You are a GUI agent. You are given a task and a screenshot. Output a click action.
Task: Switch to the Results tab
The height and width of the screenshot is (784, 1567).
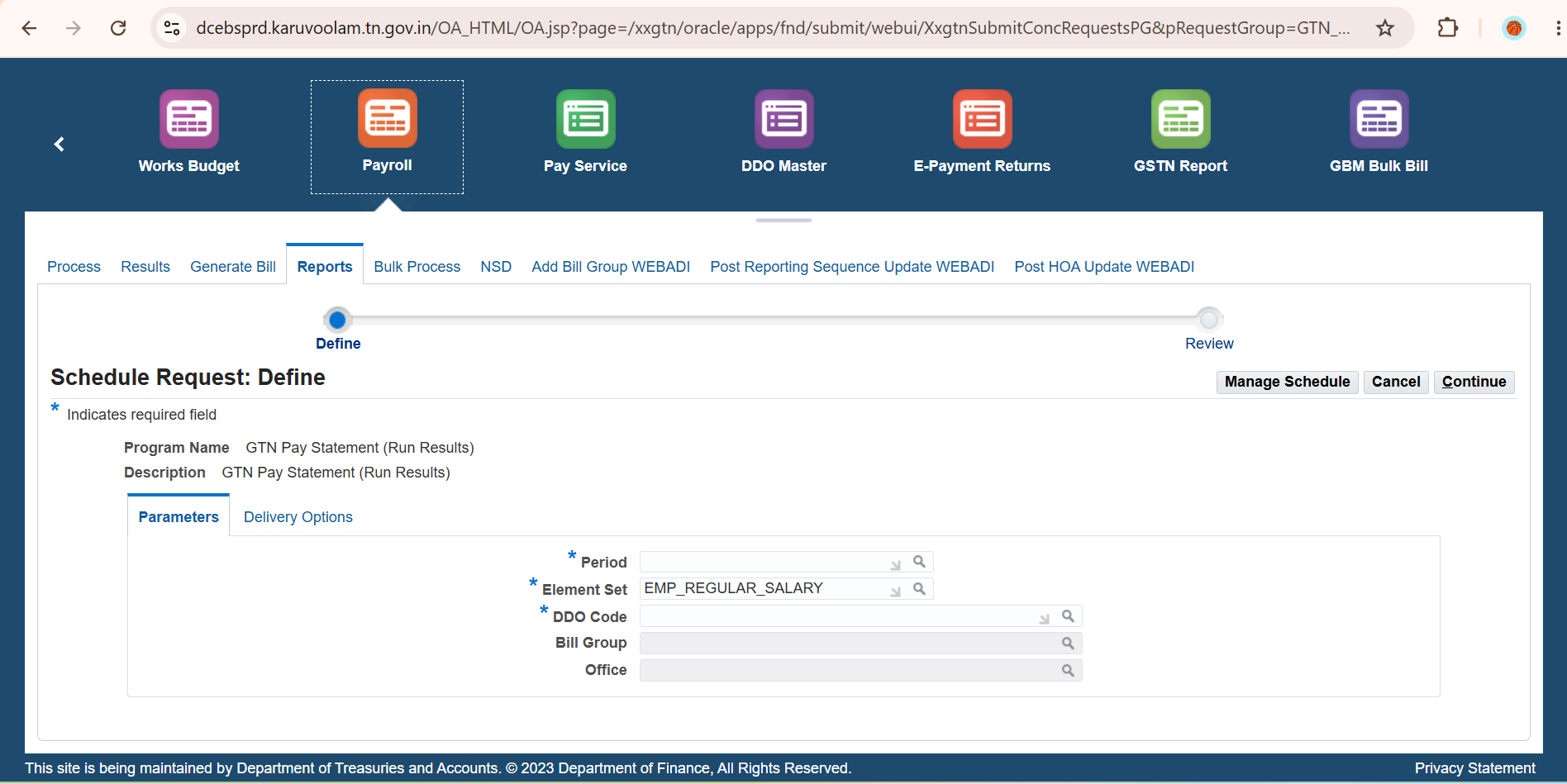145,267
